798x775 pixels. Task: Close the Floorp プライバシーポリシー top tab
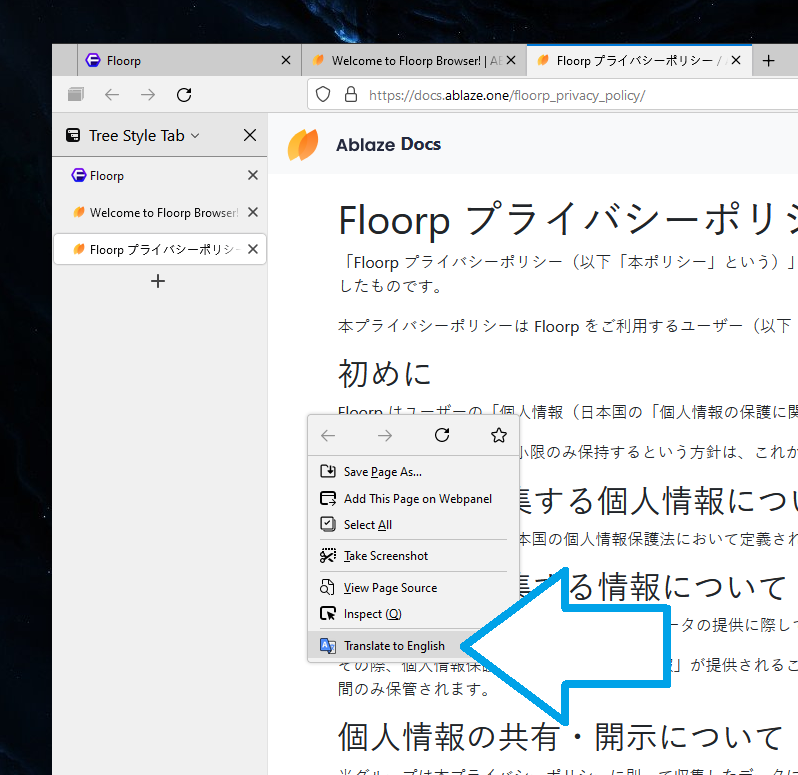click(x=736, y=61)
